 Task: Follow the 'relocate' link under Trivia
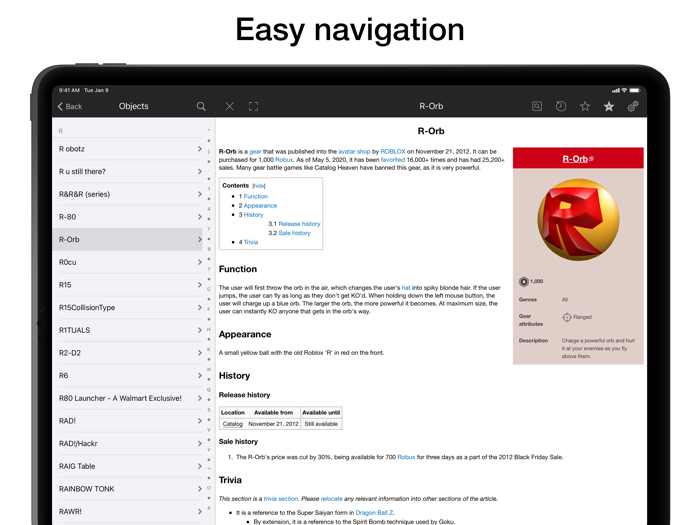332,499
